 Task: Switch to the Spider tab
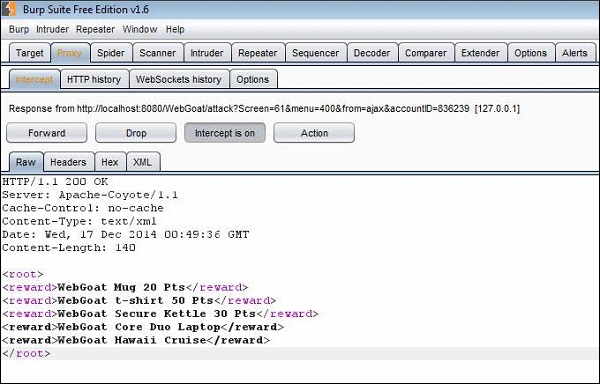pos(111,53)
